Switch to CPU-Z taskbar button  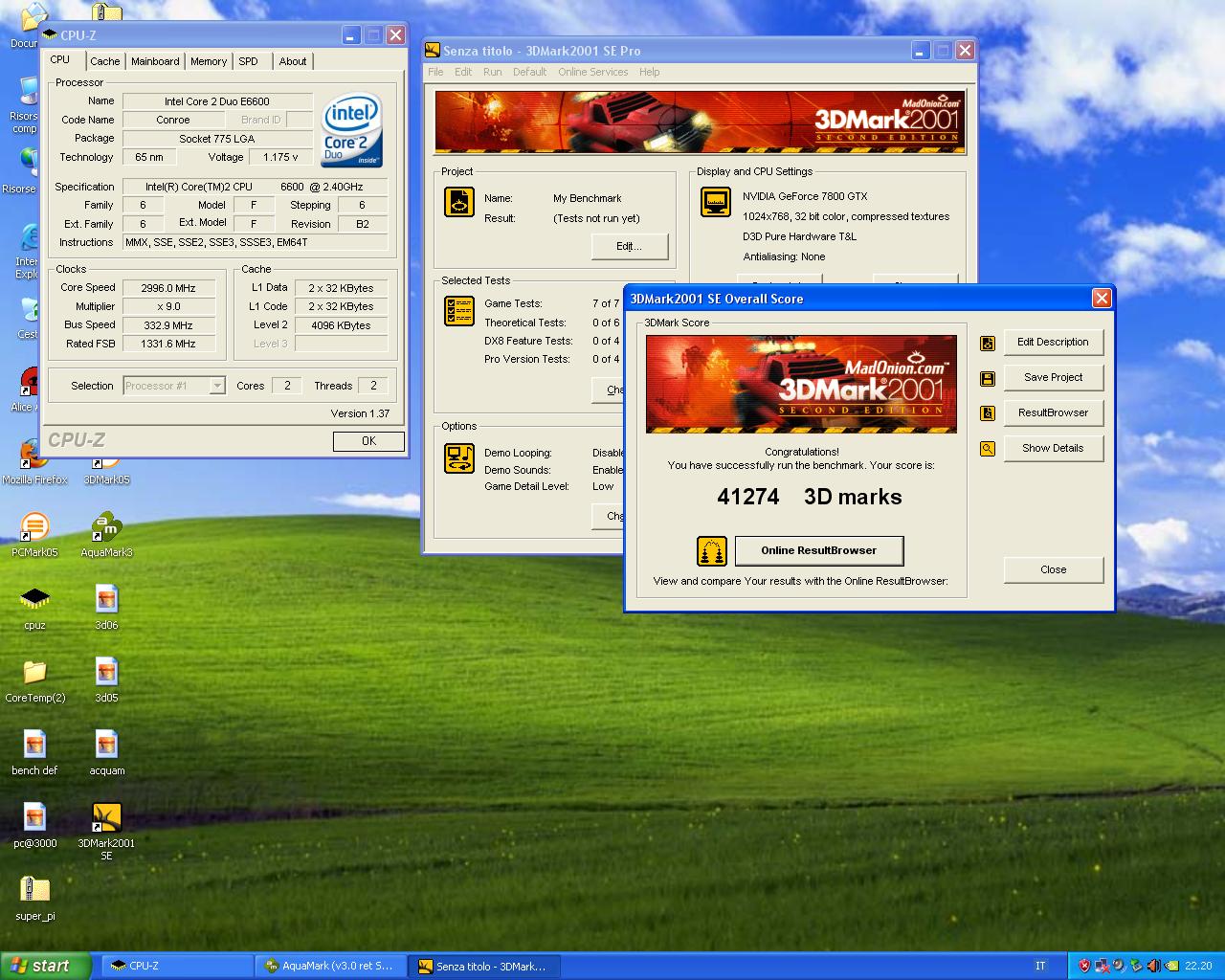pyautogui.click(x=177, y=967)
